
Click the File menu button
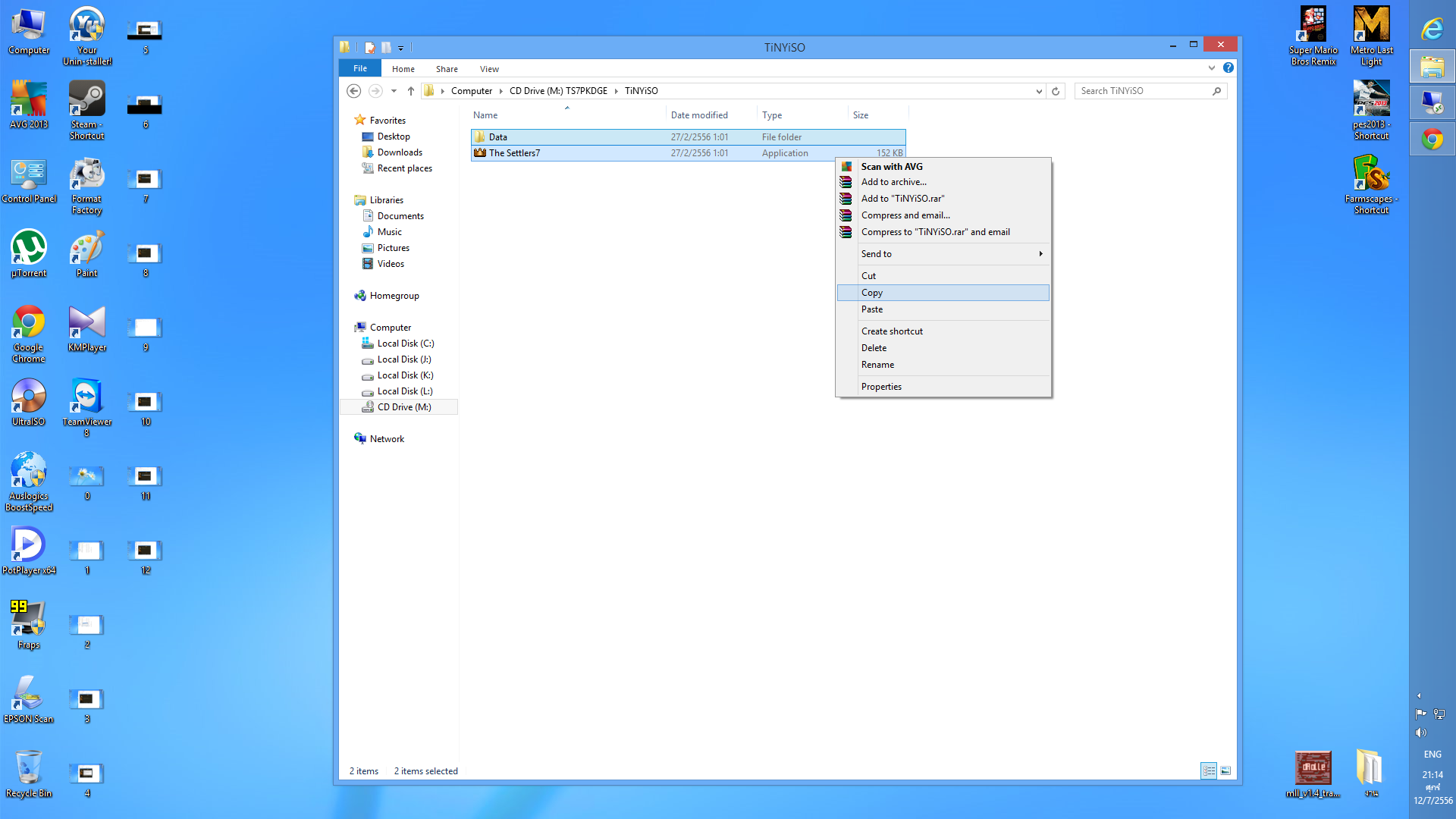(360, 68)
